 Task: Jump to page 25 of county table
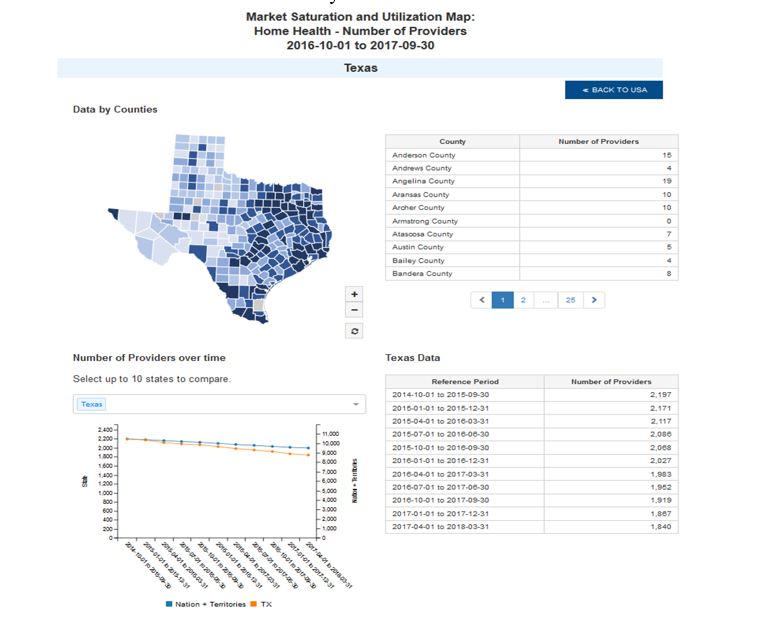(x=570, y=300)
